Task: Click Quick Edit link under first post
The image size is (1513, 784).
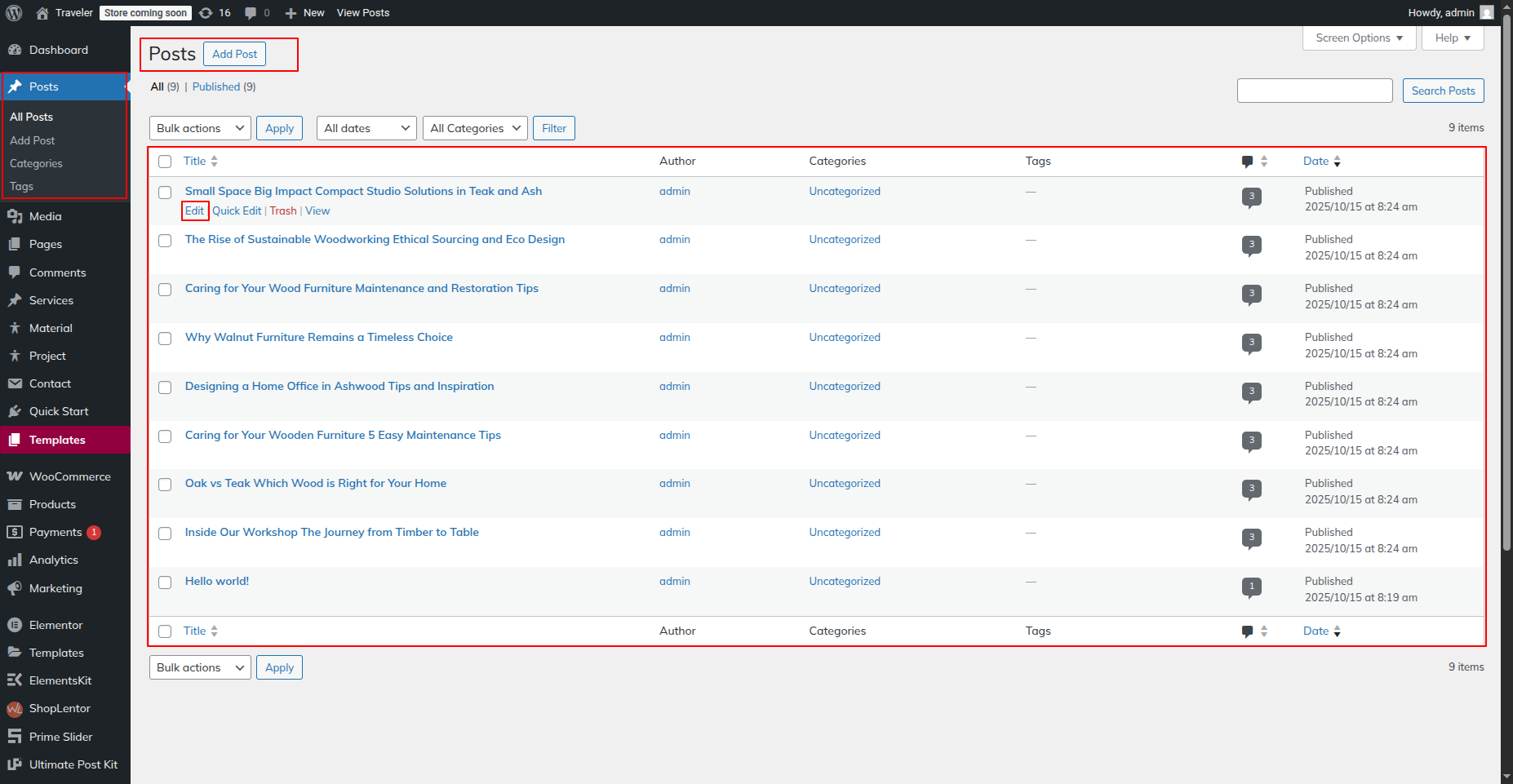Action: [237, 210]
